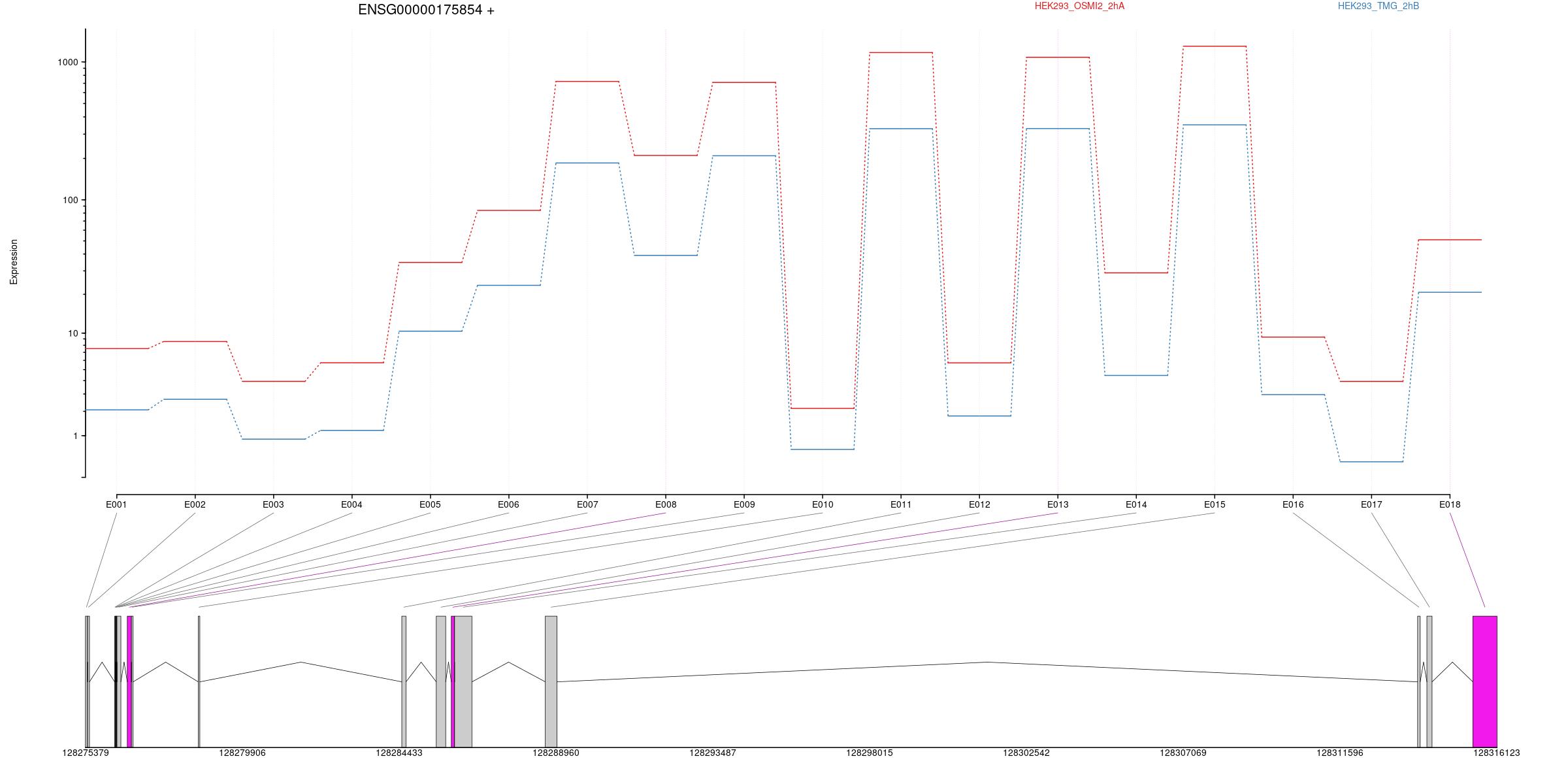1568x784 pixels.
Task: Click genomic coordinate 128302542
Action: click(1026, 753)
